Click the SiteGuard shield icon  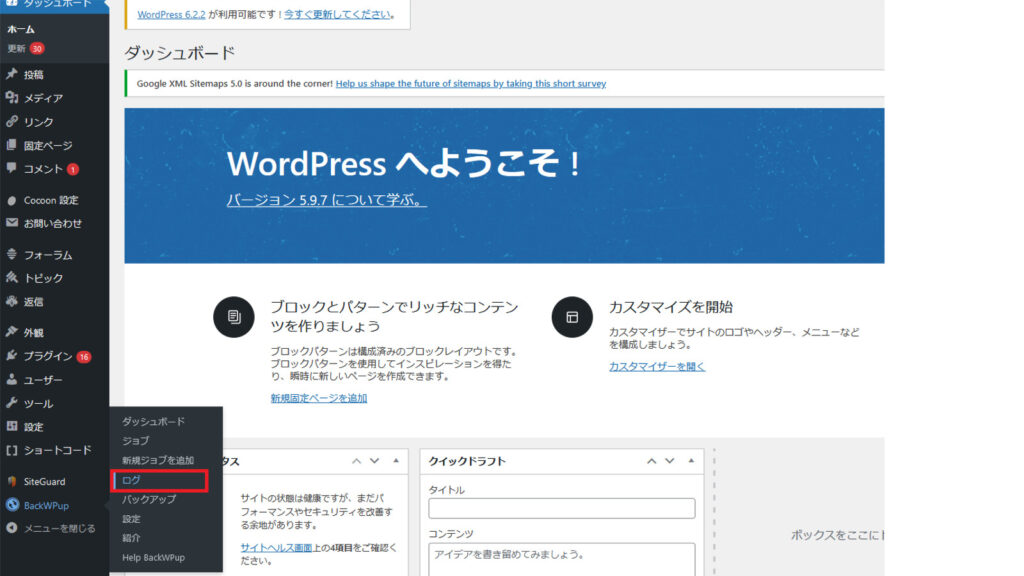[x=12, y=481]
